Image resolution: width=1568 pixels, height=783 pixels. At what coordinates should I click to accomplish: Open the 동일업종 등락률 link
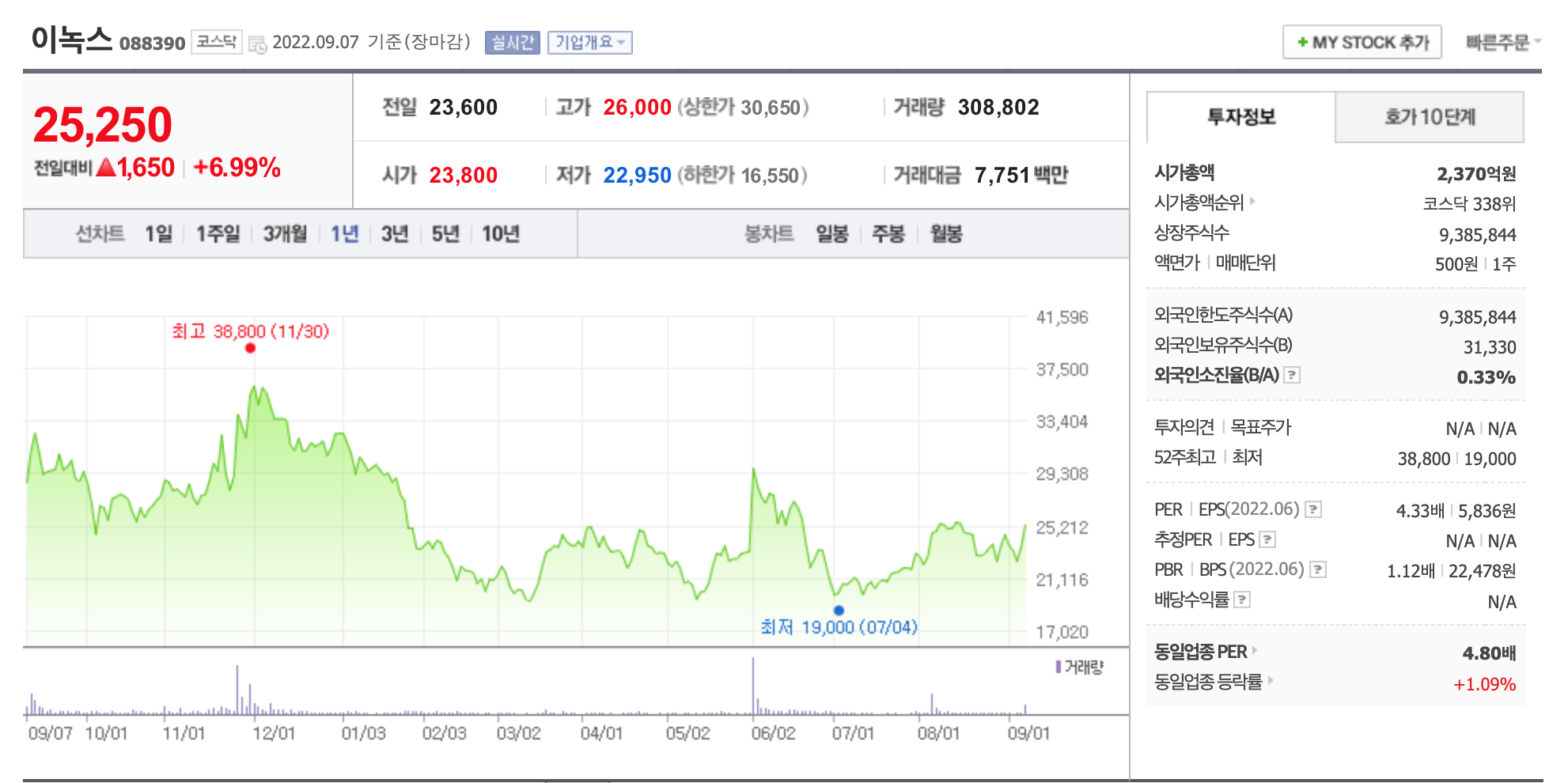click(x=1208, y=682)
